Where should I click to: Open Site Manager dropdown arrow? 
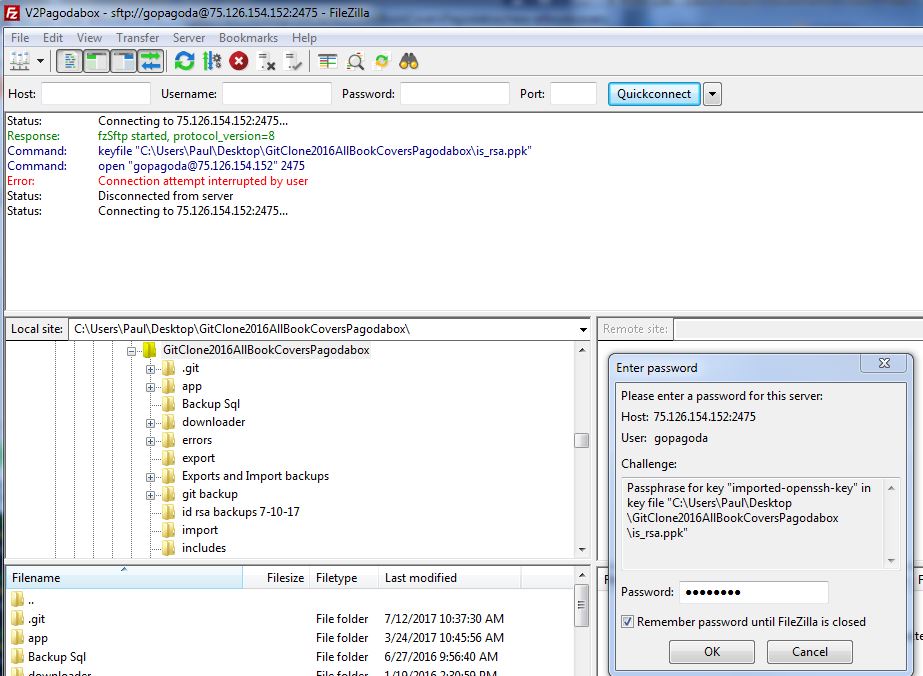tap(41, 61)
